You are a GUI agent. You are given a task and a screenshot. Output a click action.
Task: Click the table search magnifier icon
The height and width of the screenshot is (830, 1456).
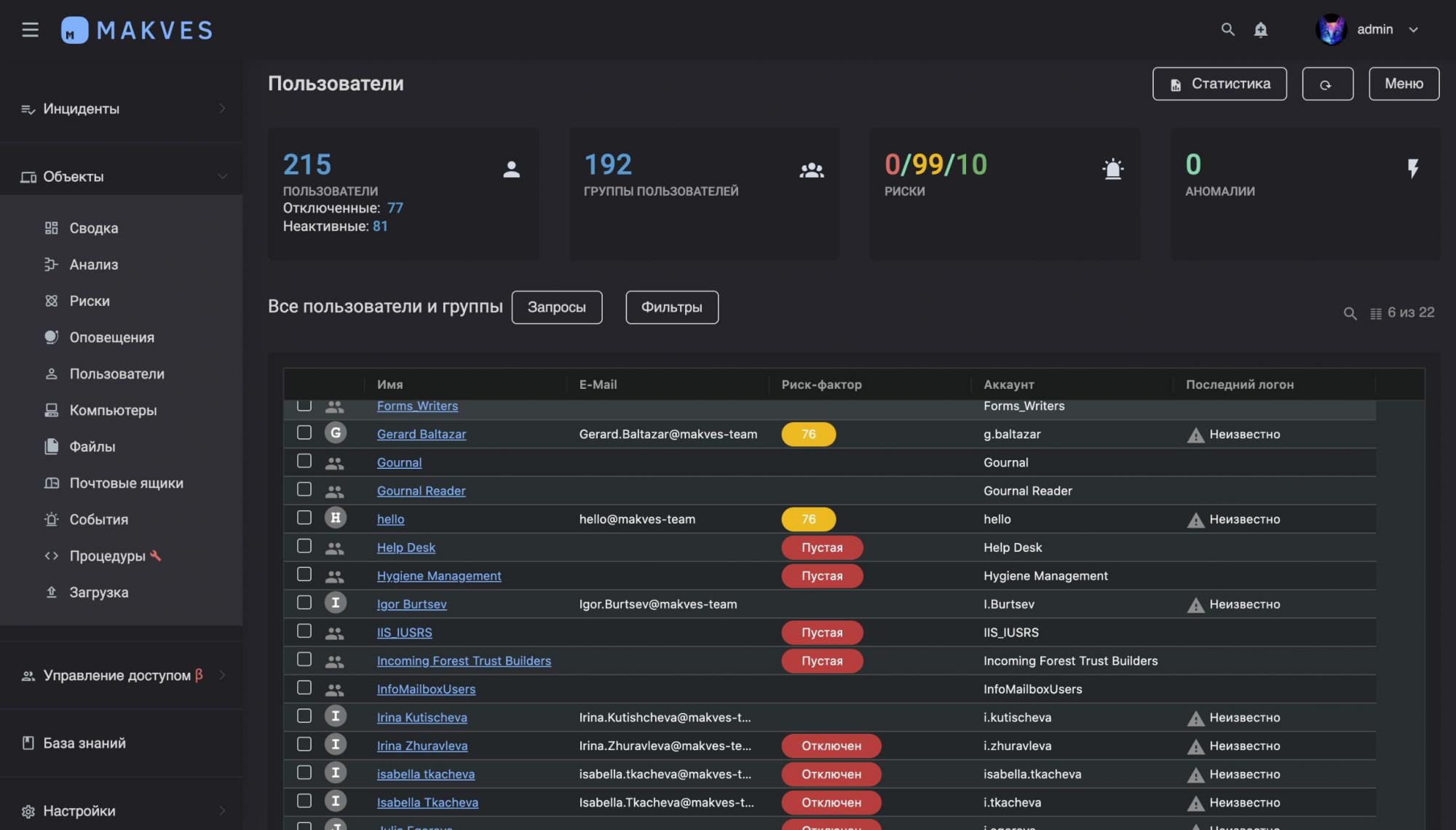pyautogui.click(x=1350, y=314)
